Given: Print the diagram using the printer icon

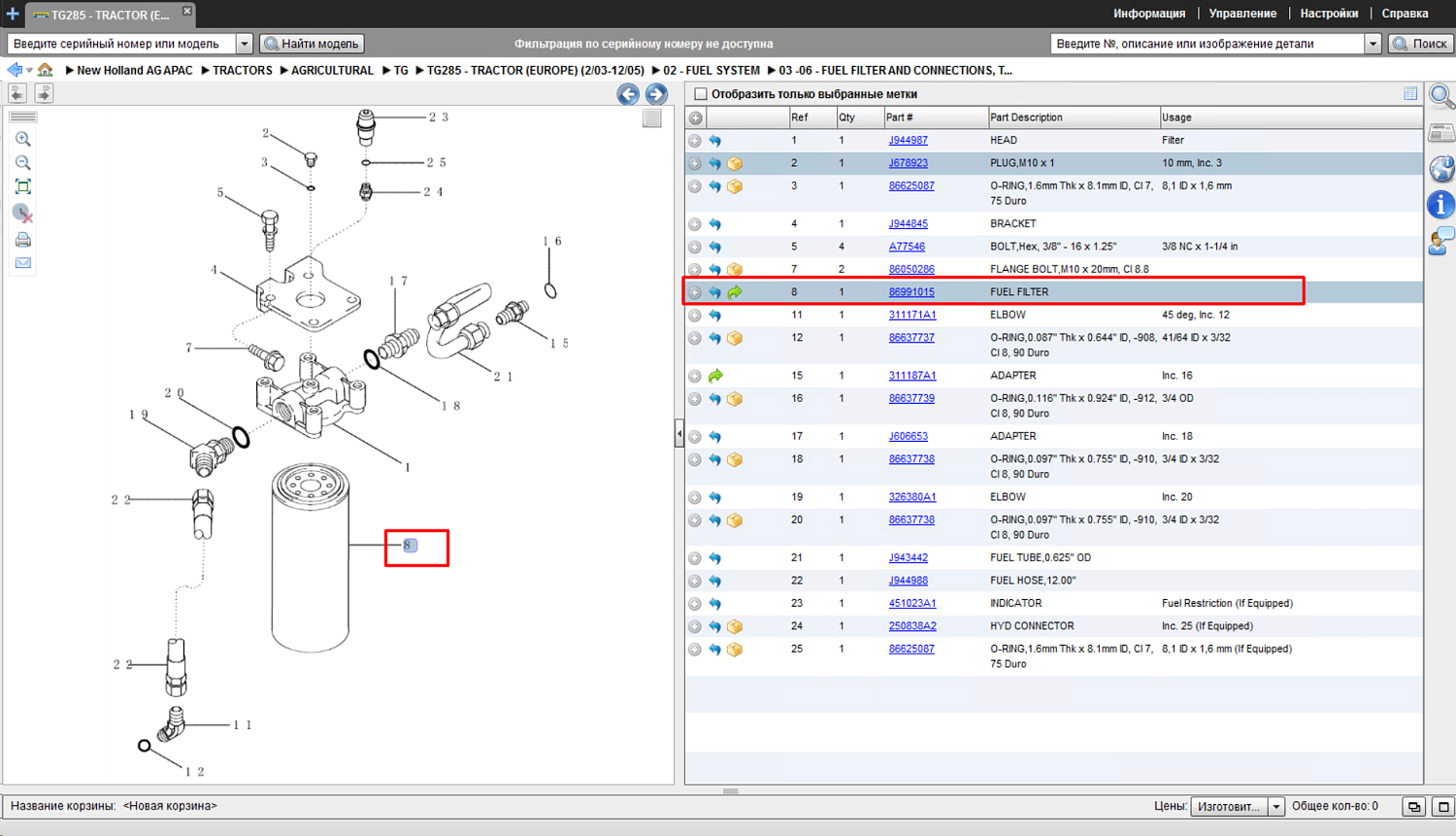Looking at the screenshot, I should [x=23, y=239].
